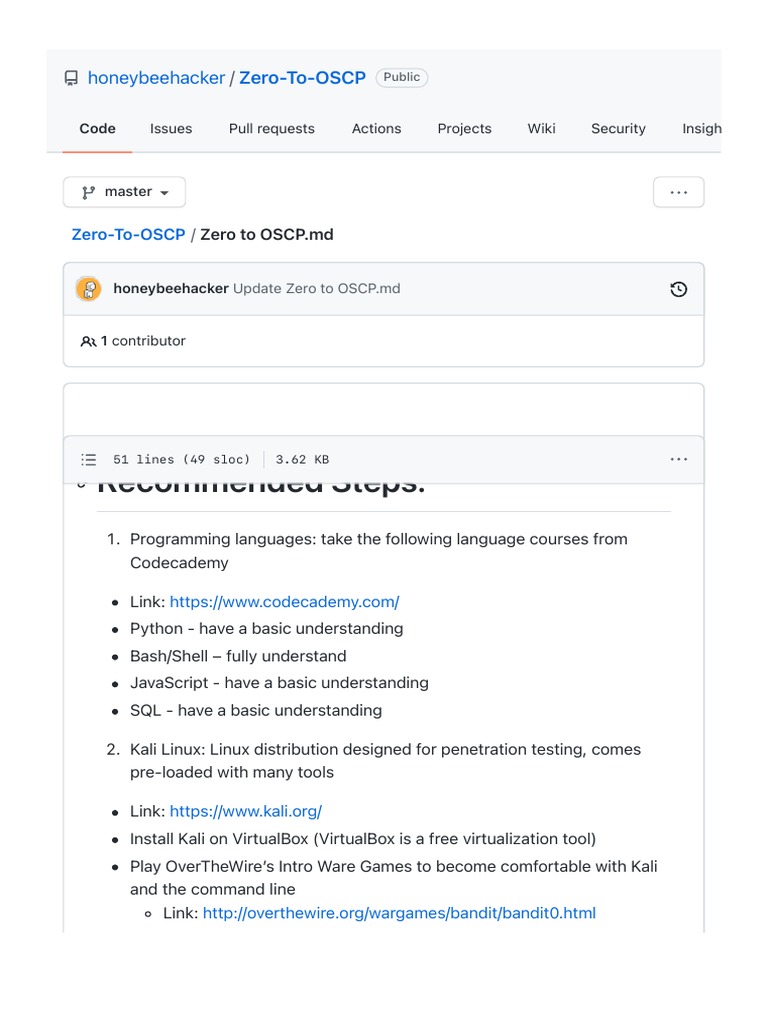
Task: Navigate to Zero-To-OSCP breadcrumb folder
Action: click(128, 234)
